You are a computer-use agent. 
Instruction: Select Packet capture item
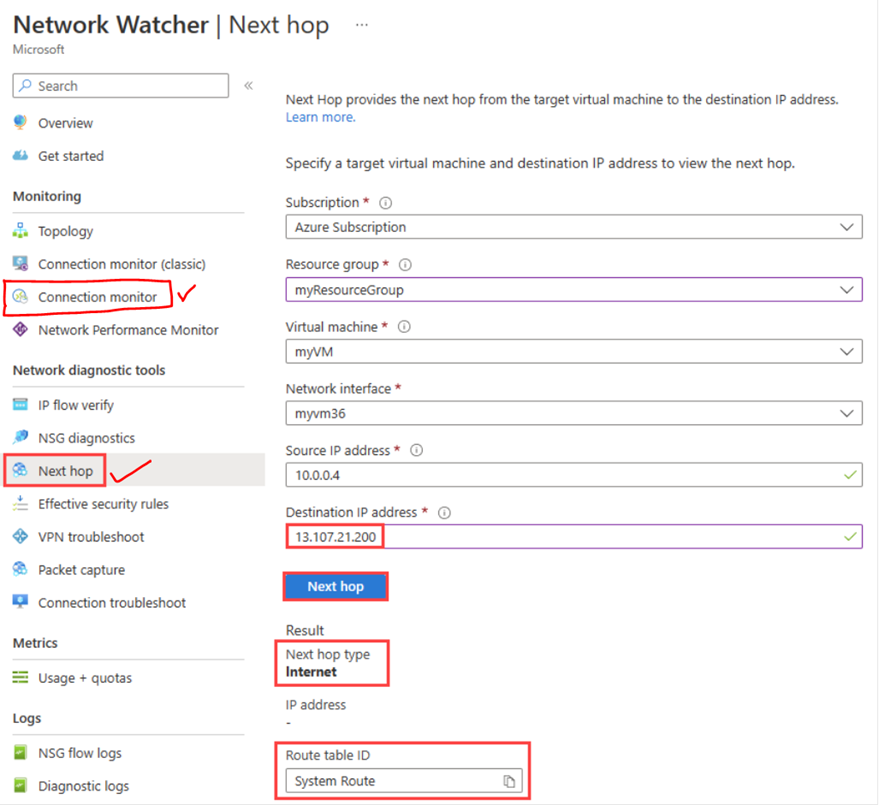(81, 570)
